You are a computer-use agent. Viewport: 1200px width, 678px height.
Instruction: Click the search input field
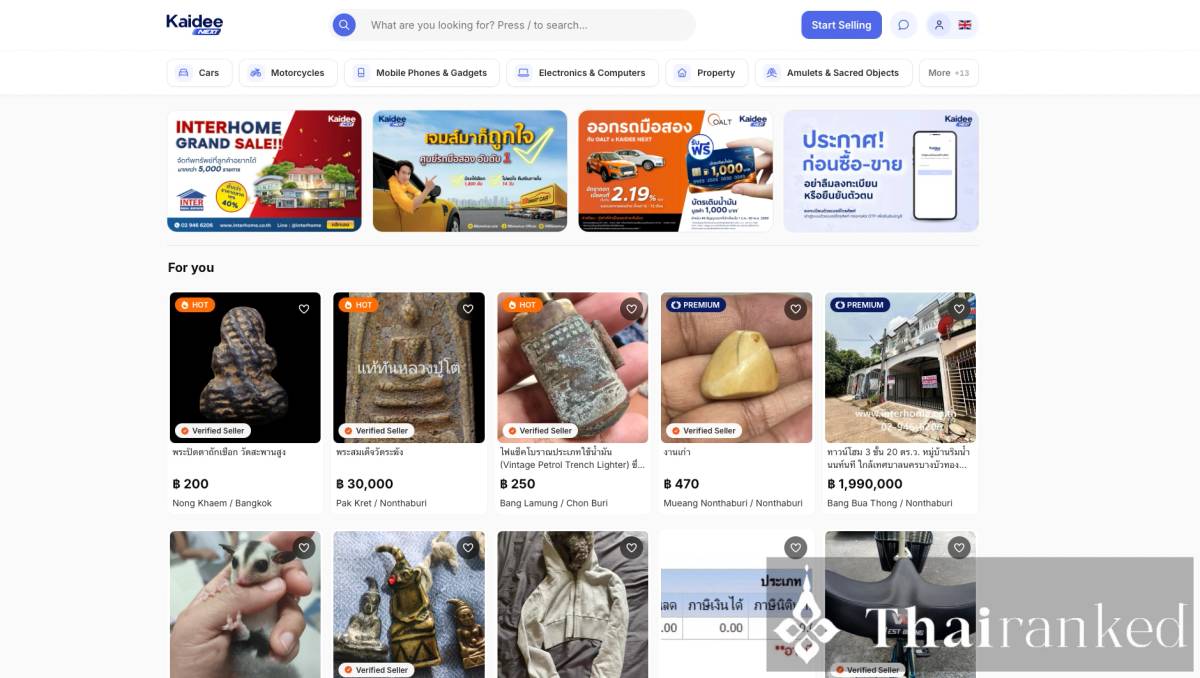point(512,25)
